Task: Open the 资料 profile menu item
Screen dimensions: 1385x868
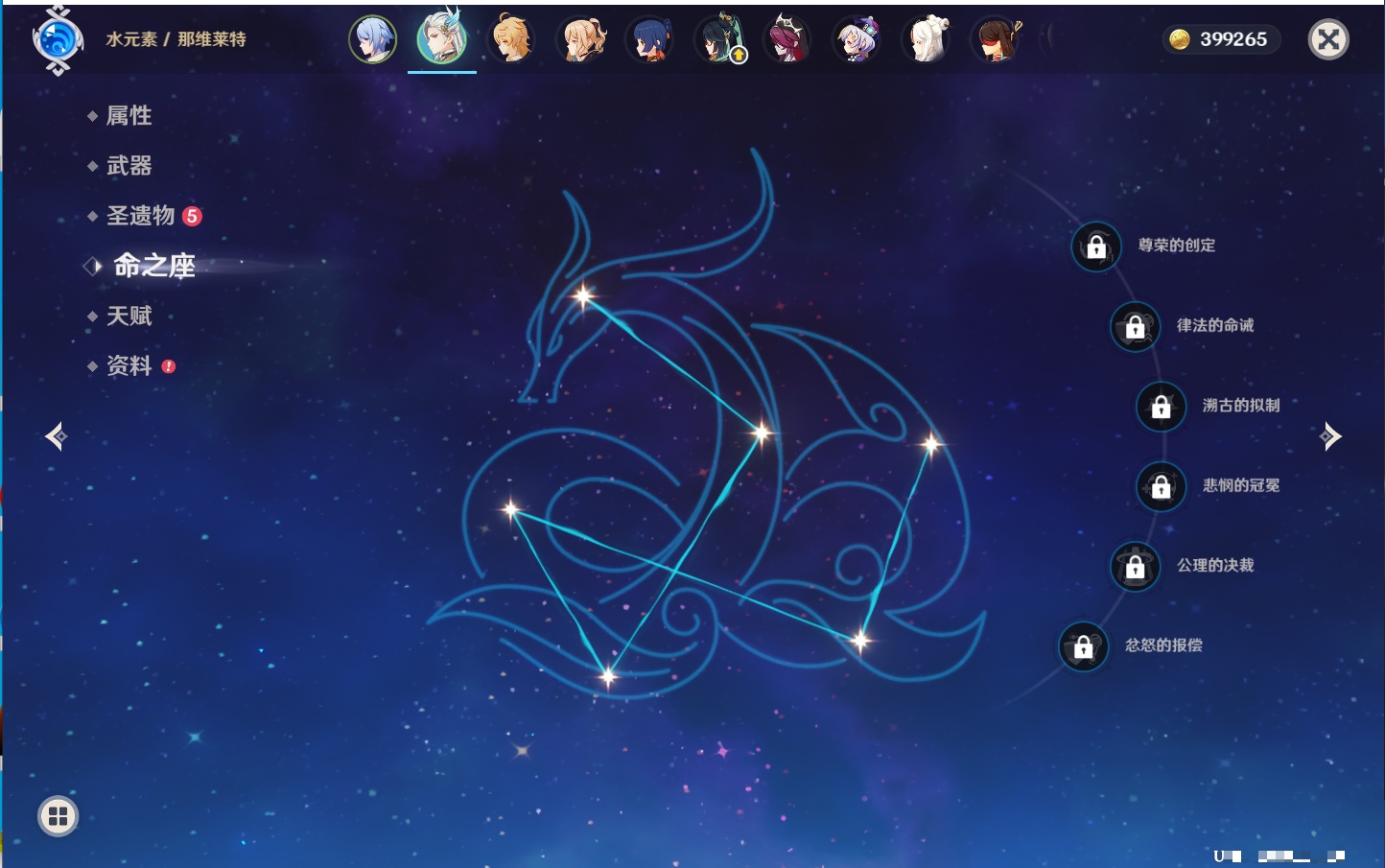Action: (x=129, y=365)
